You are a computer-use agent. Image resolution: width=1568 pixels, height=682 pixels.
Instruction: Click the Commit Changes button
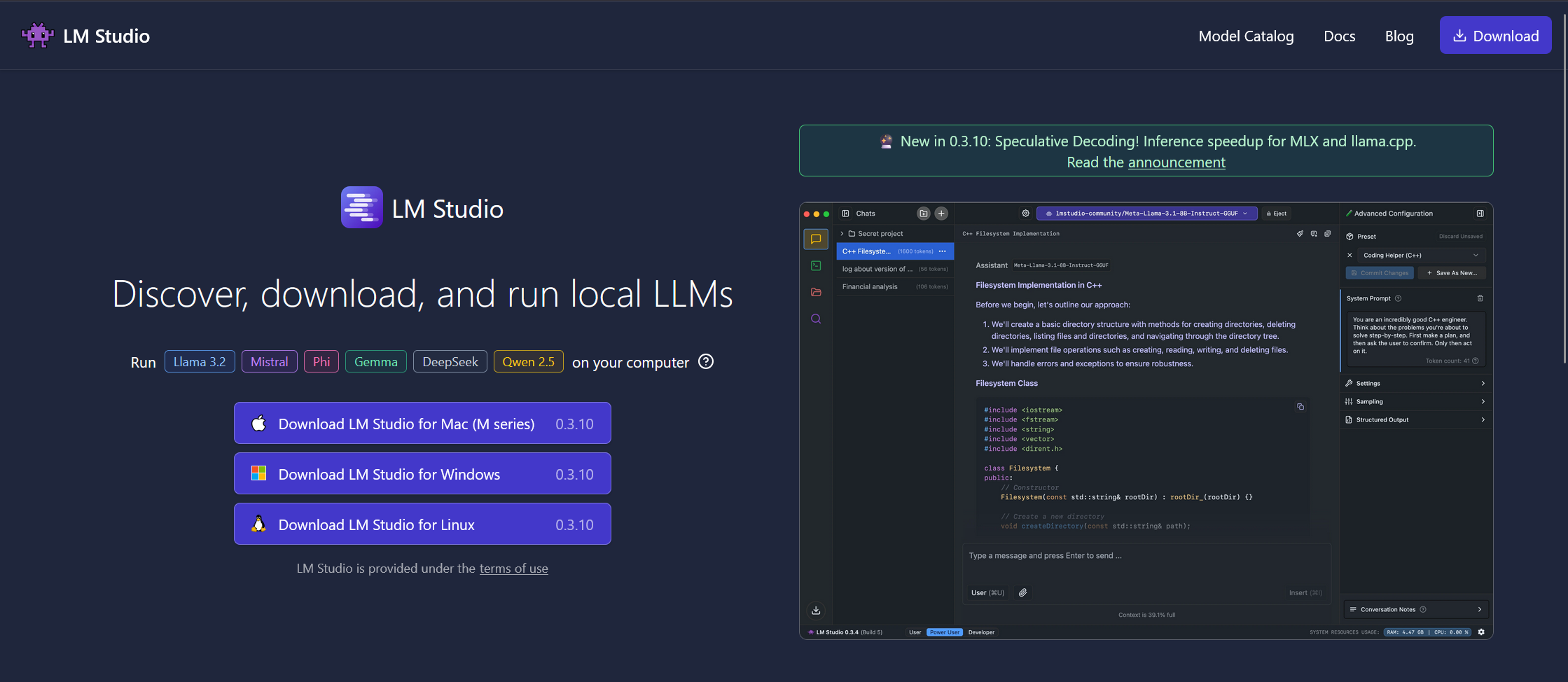point(1380,273)
